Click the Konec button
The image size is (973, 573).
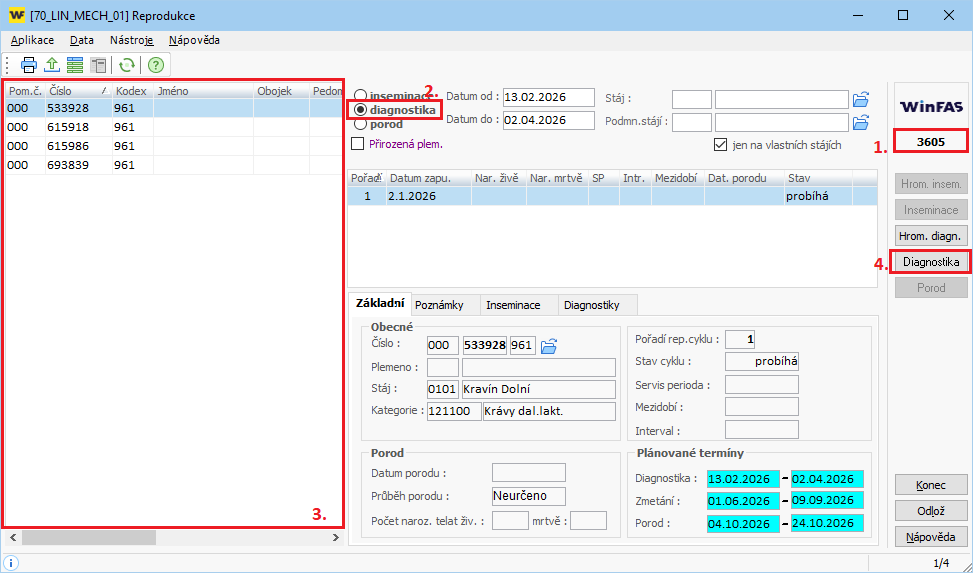930,485
